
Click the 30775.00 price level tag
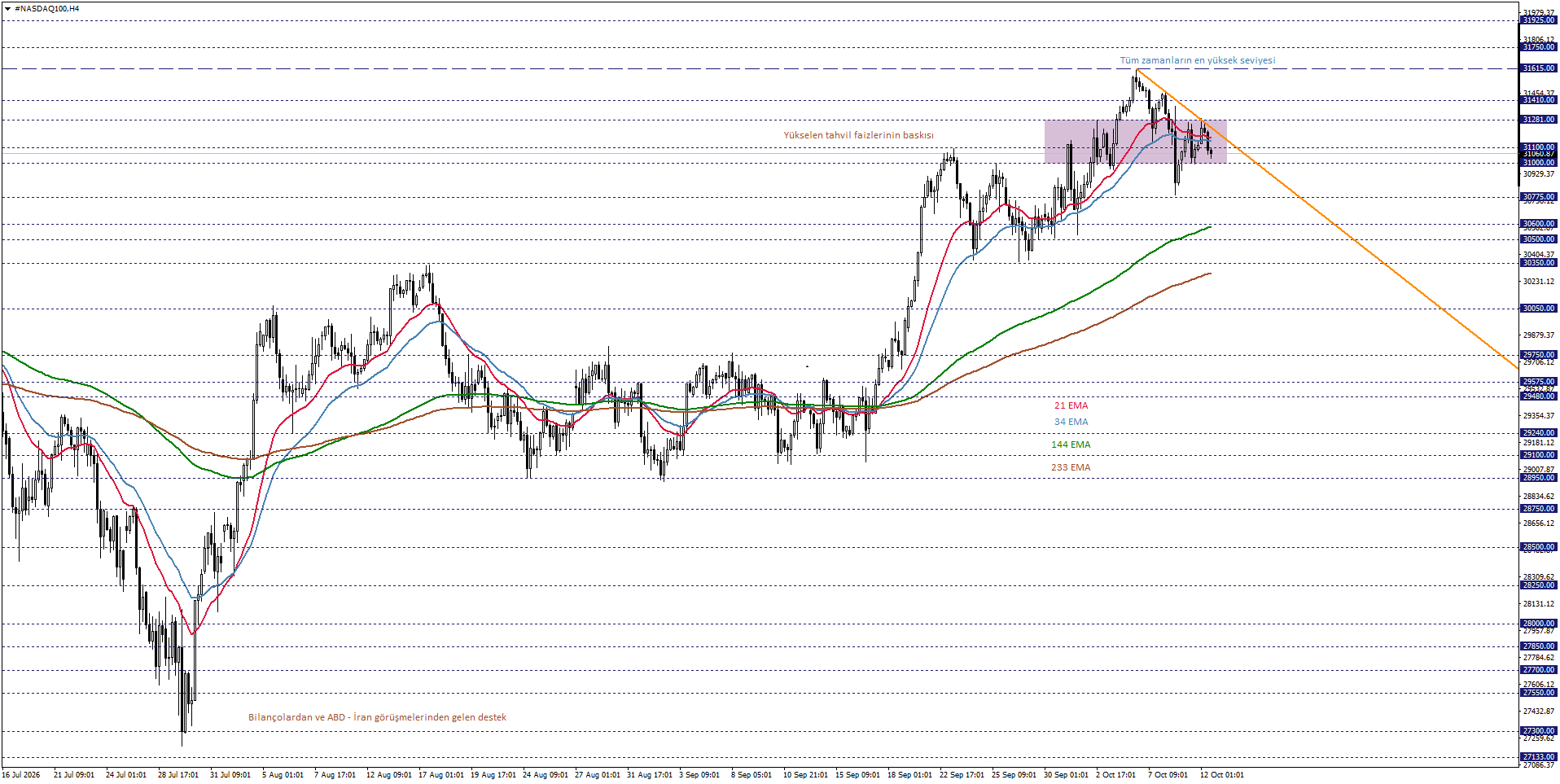[1538, 197]
